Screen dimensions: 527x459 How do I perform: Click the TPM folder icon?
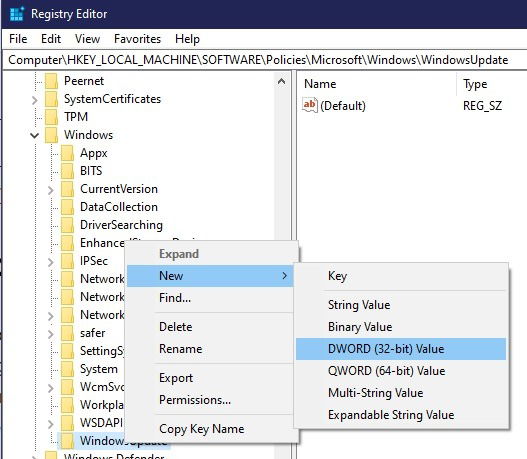pyautogui.click(x=51, y=117)
